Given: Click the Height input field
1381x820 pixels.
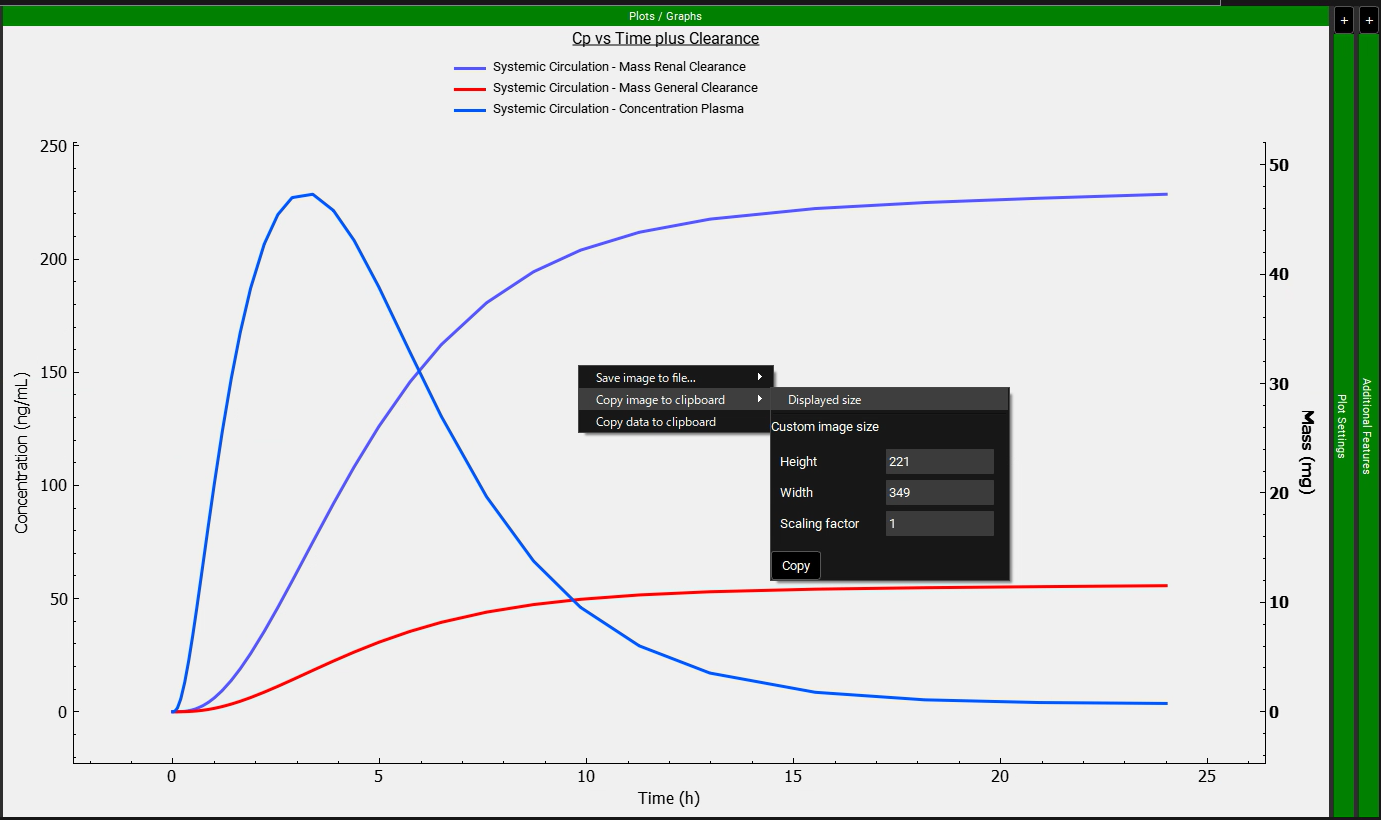Looking at the screenshot, I should [939, 462].
